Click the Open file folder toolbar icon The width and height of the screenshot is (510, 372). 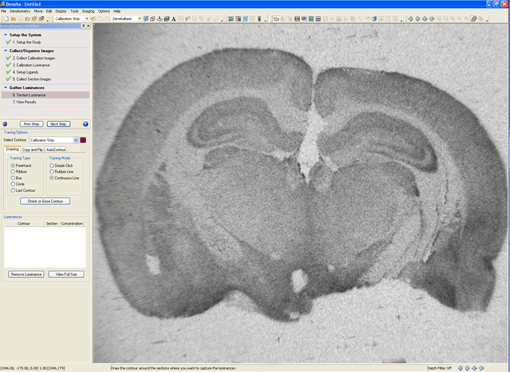[x=13, y=19]
